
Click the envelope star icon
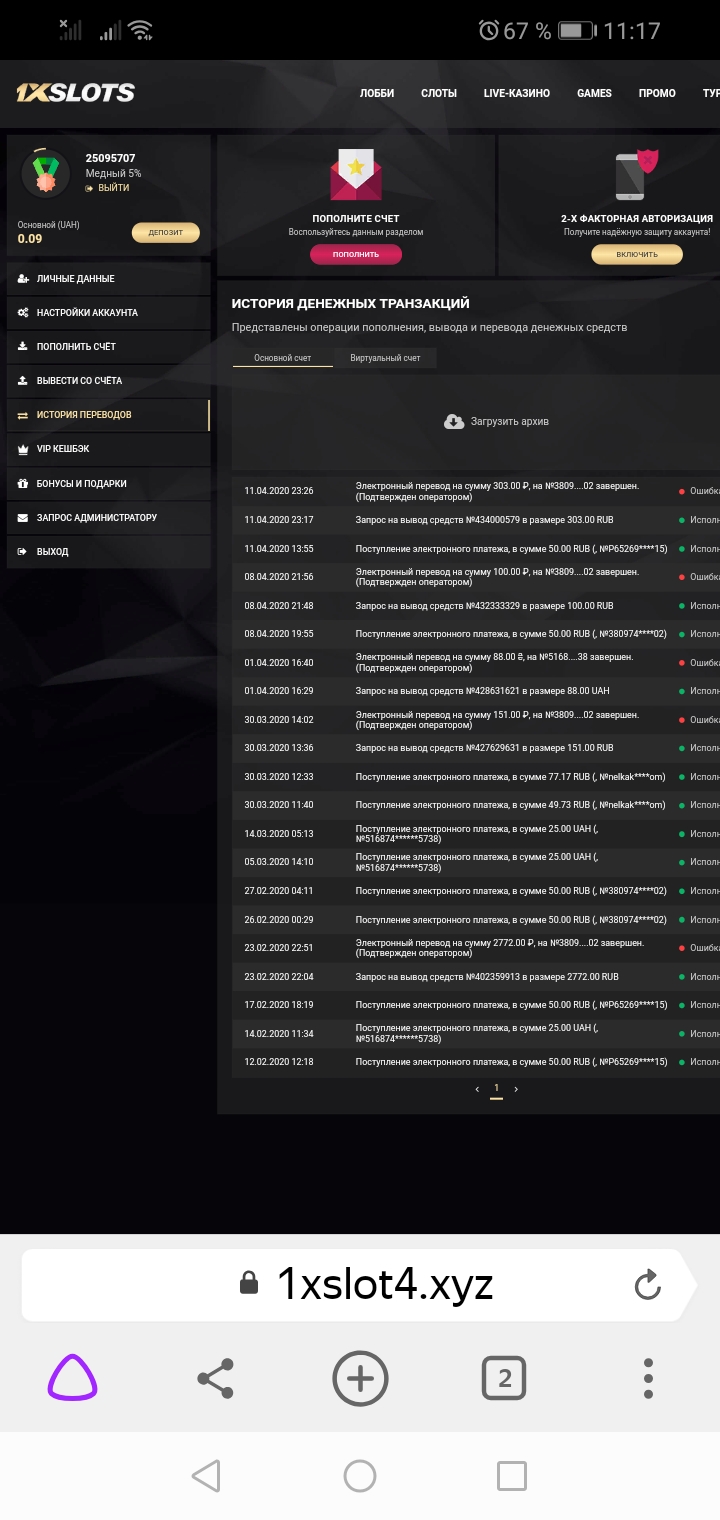(x=356, y=174)
